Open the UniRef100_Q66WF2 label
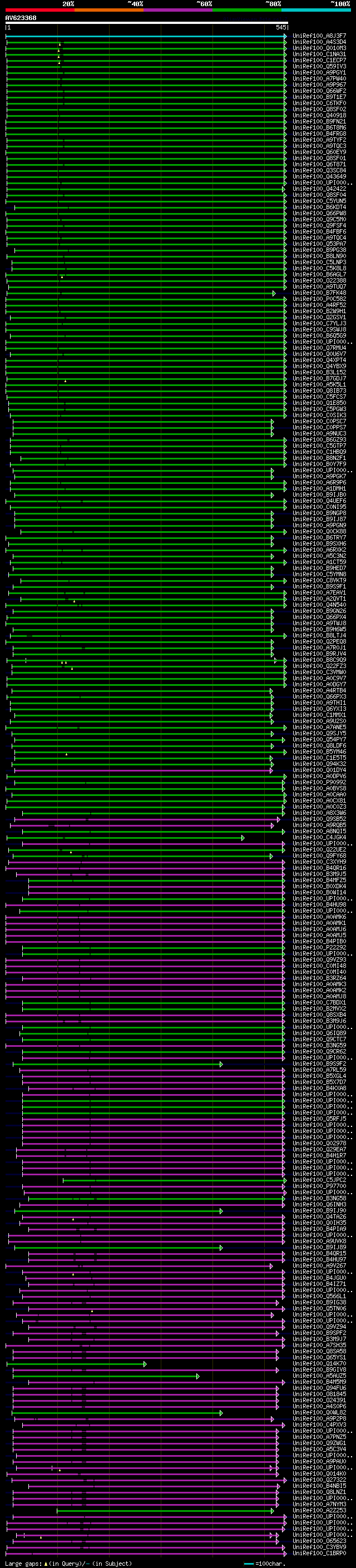 pyautogui.click(x=319, y=91)
